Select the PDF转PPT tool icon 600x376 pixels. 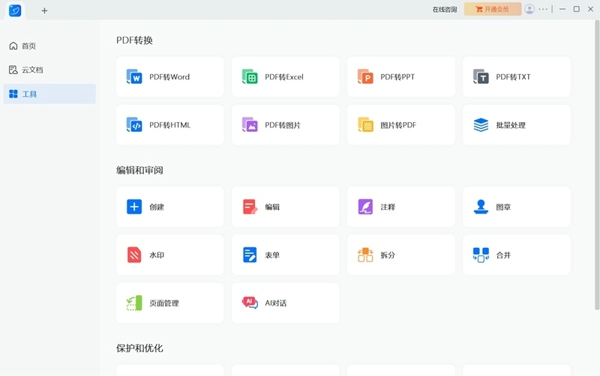365,77
